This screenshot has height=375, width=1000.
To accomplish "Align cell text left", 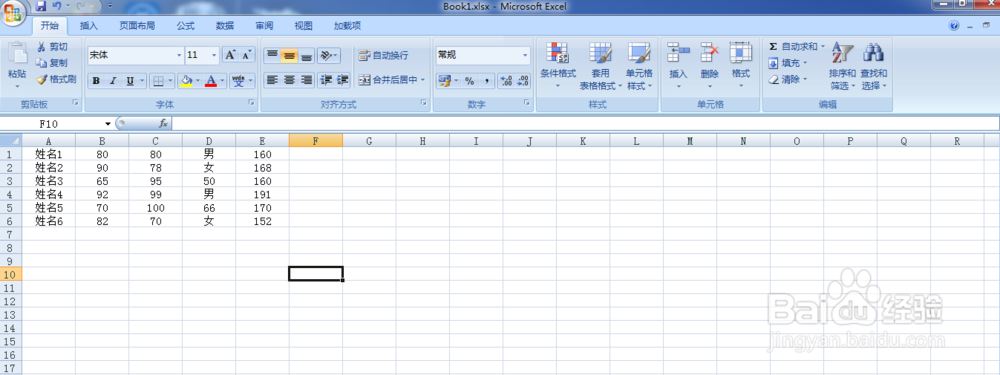I will (272, 80).
